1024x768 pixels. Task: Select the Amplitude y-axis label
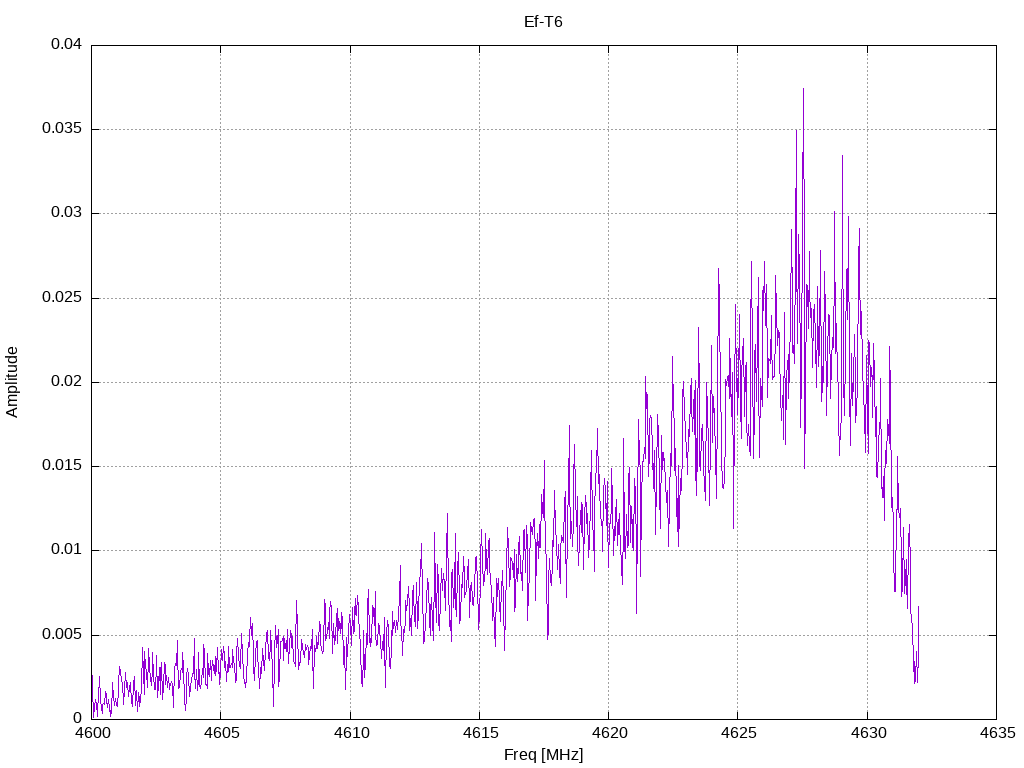click(12, 382)
